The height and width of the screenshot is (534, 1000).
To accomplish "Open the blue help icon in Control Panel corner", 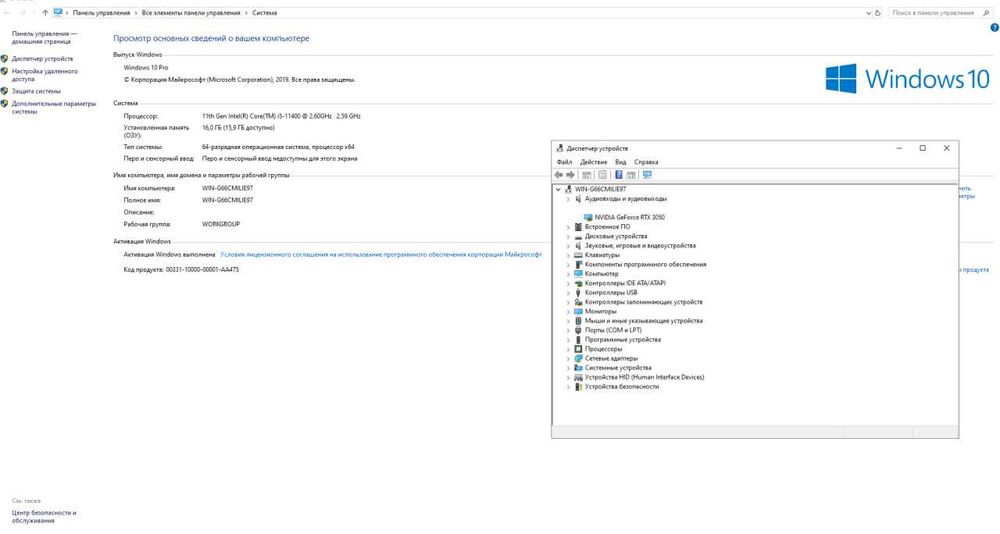I will [994, 28].
